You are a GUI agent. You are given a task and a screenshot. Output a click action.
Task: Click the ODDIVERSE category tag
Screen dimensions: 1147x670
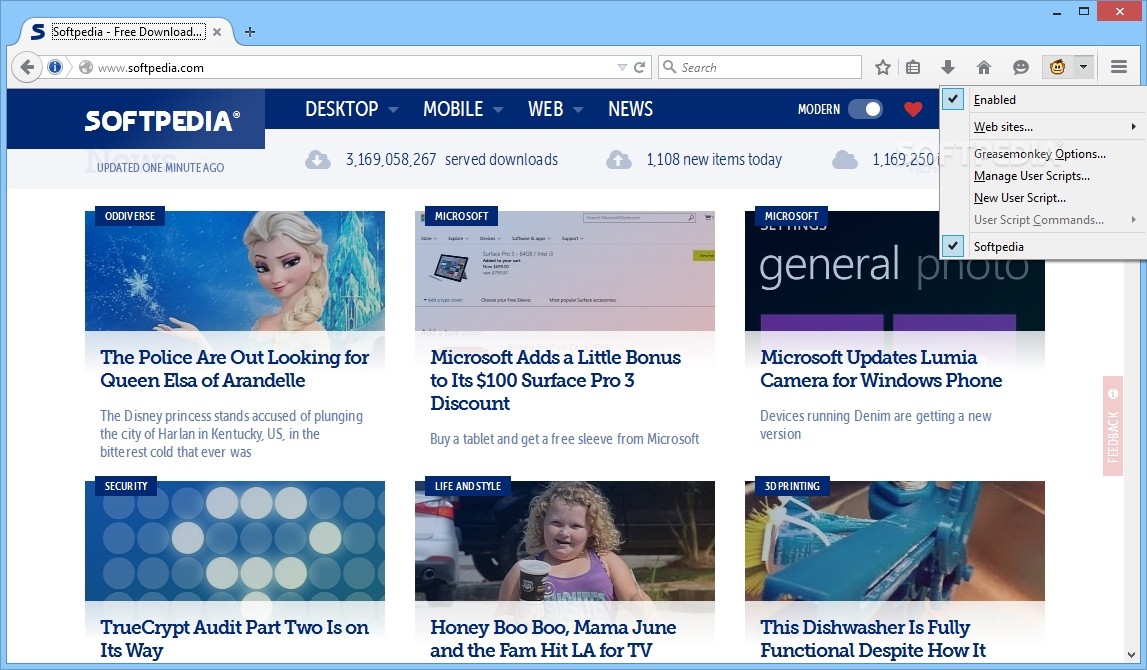129,216
